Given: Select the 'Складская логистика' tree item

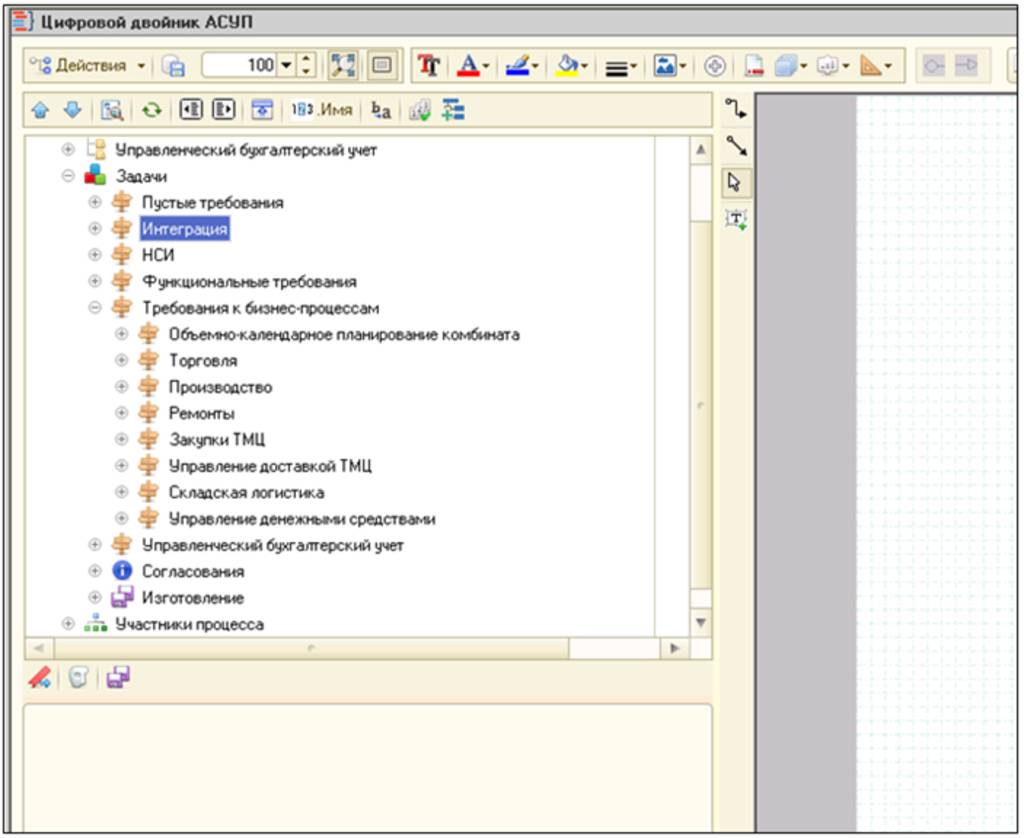Looking at the screenshot, I should (246, 492).
